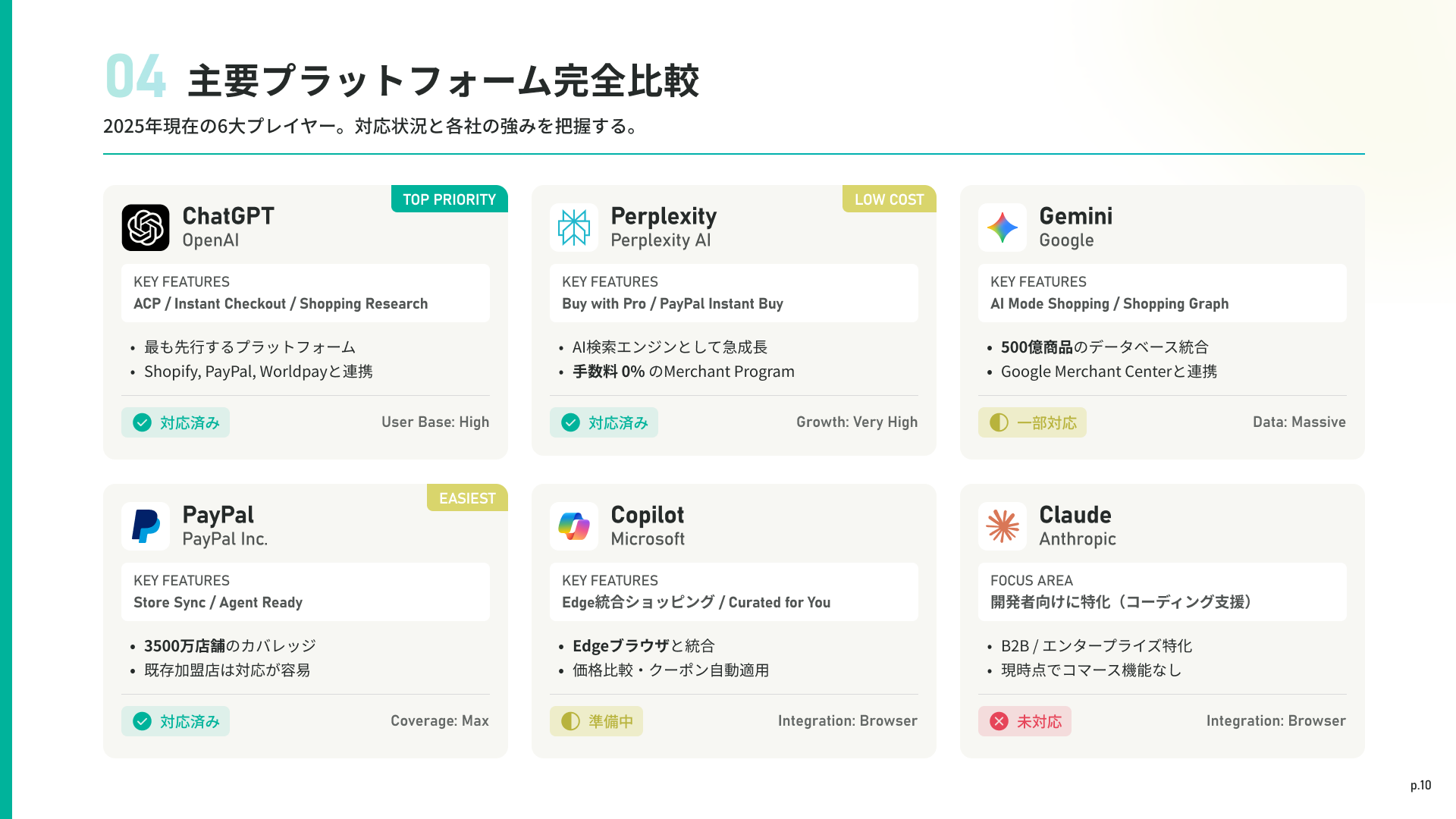
Task: Click the slide title 主要プラットフォーム完全比較
Action: tap(443, 80)
